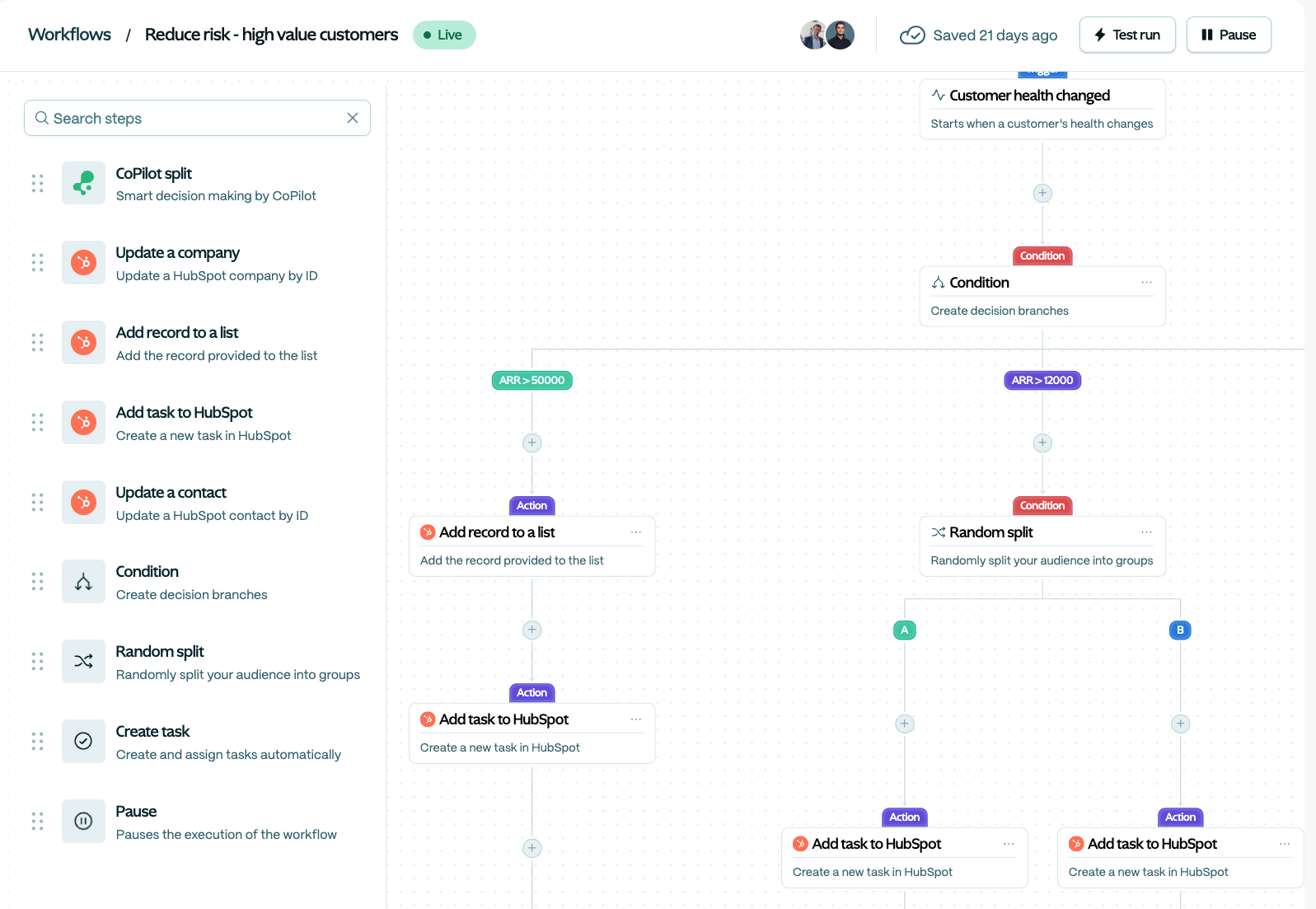Click the cloud saved status icon
The image size is (1316, 909).
click(x=912, y=35)
